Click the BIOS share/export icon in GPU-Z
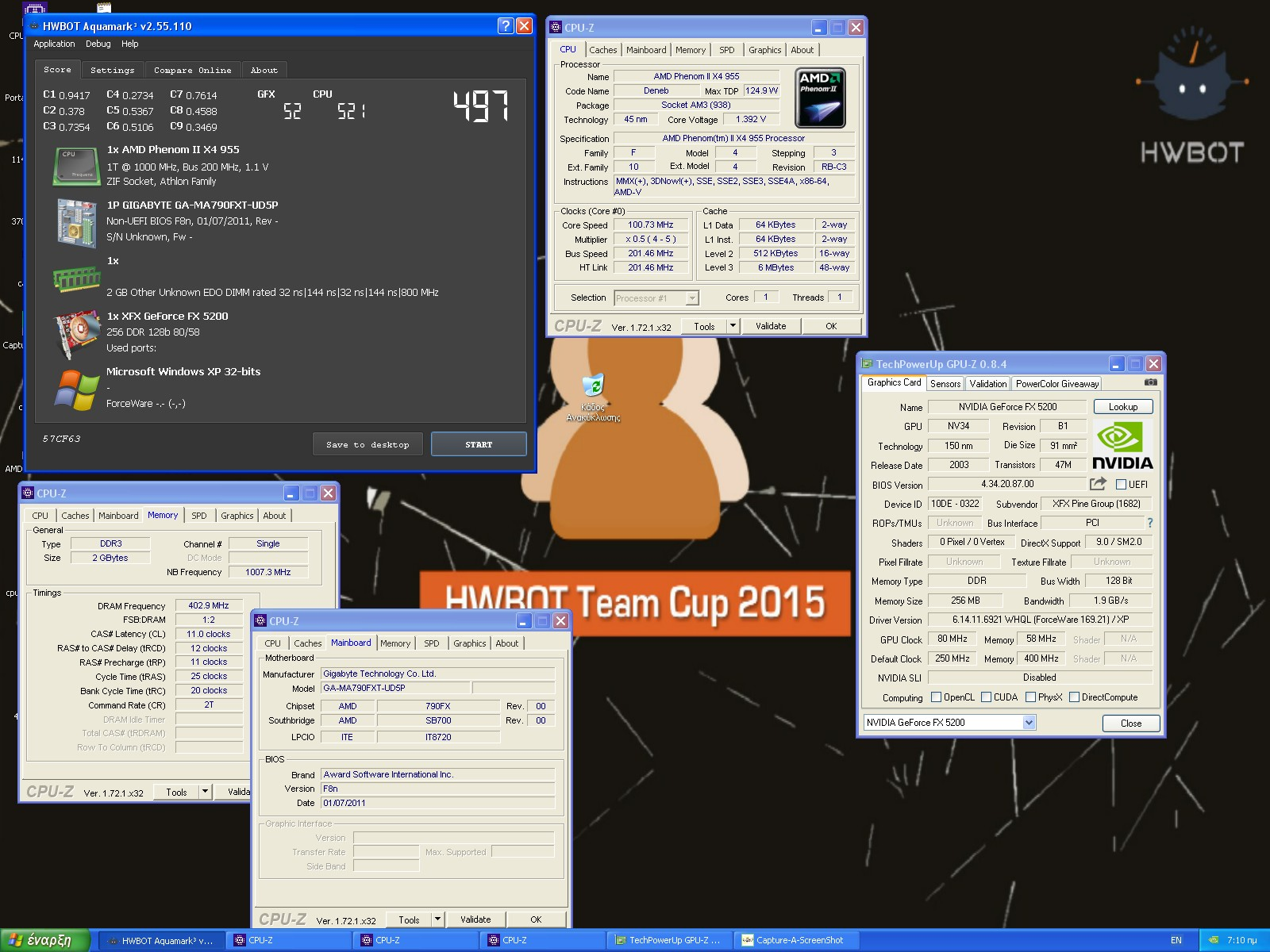1270x952 pixels. pos(1098,484)
